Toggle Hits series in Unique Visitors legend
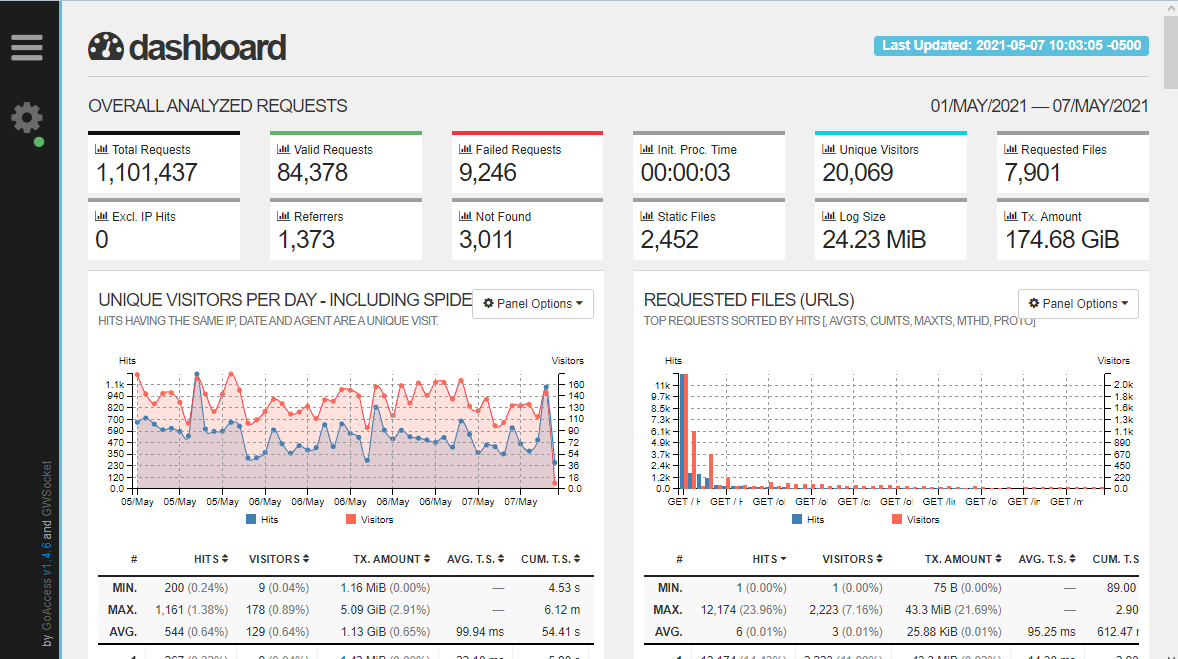The height and width of the screenshot is (659, 1178). [262, 519]
